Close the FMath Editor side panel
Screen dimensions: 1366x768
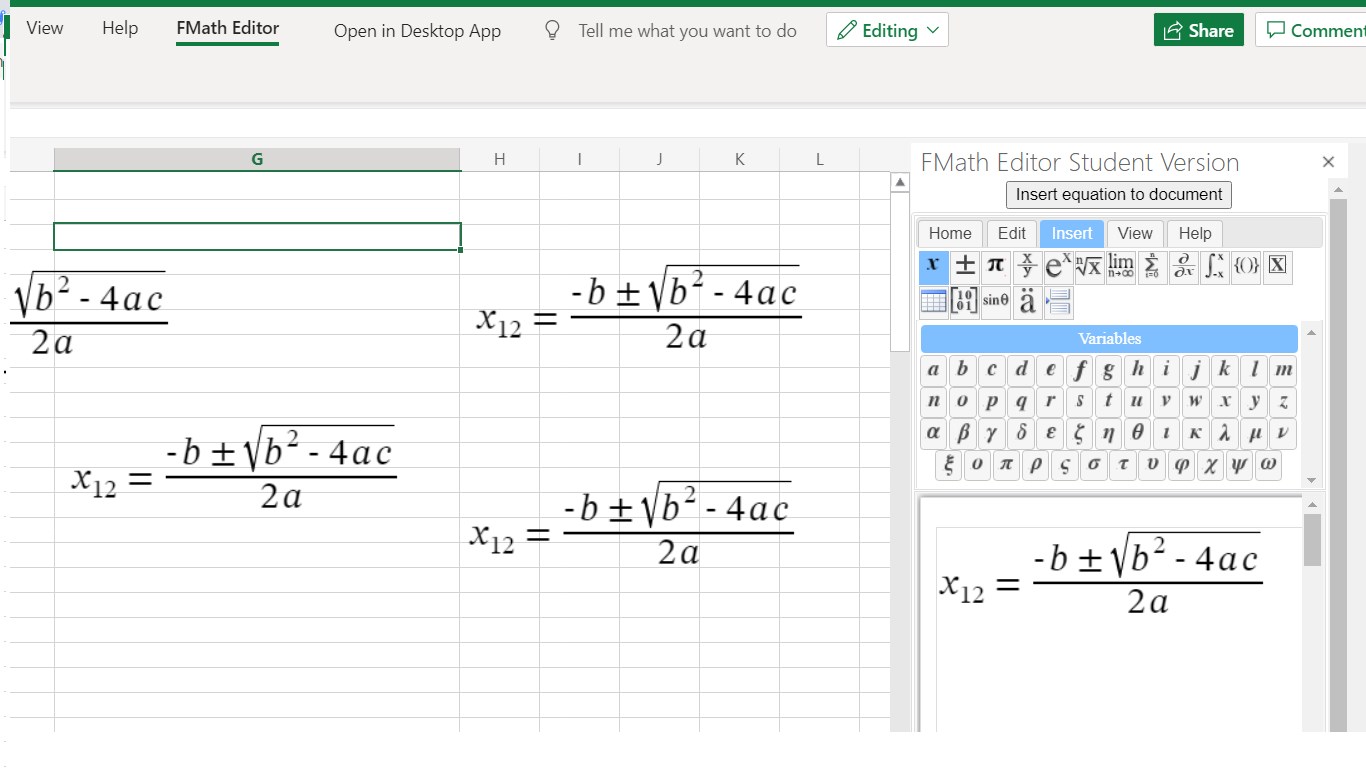(x=1328, y=162)
